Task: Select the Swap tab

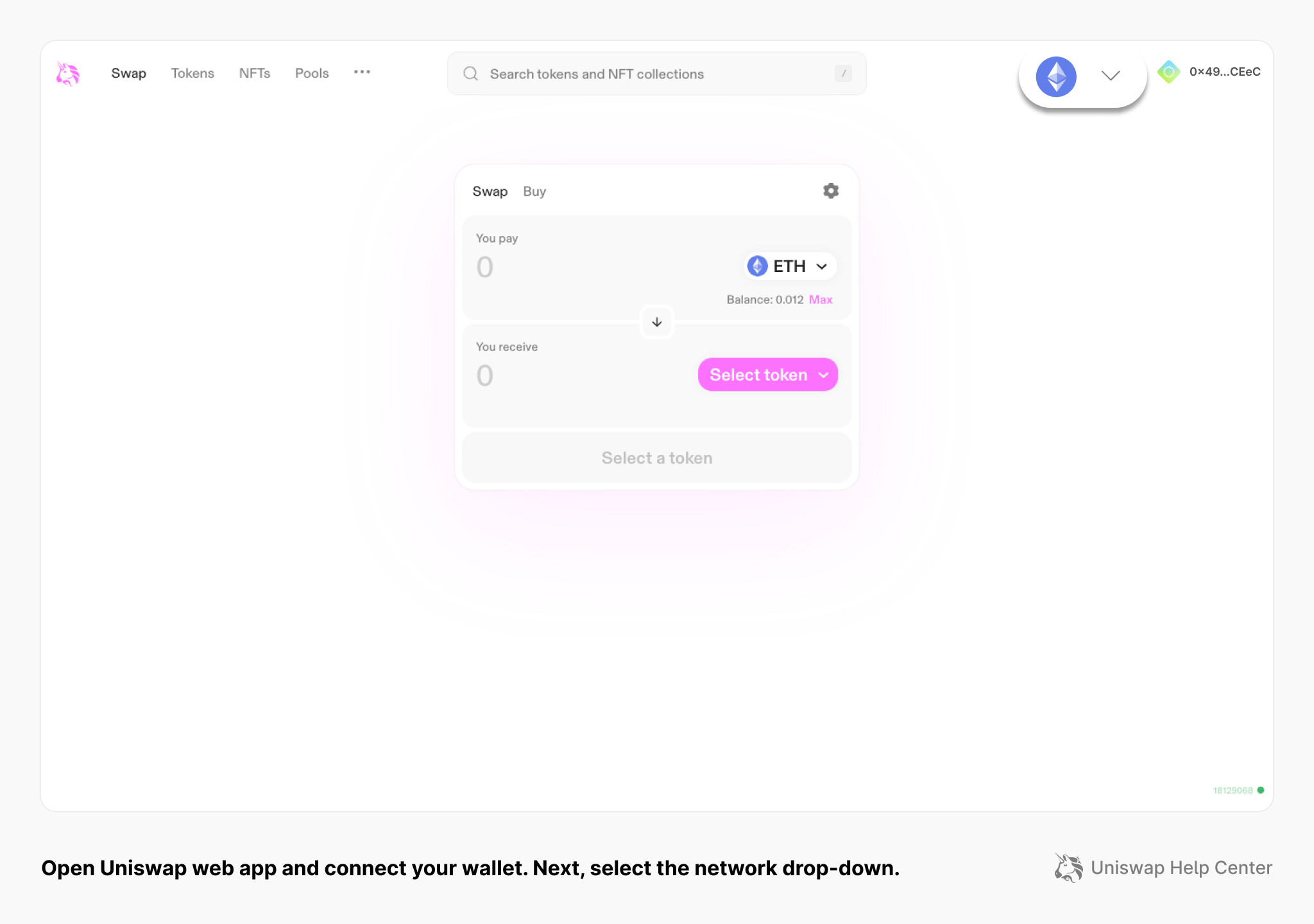Action: [x=490, y=191]
